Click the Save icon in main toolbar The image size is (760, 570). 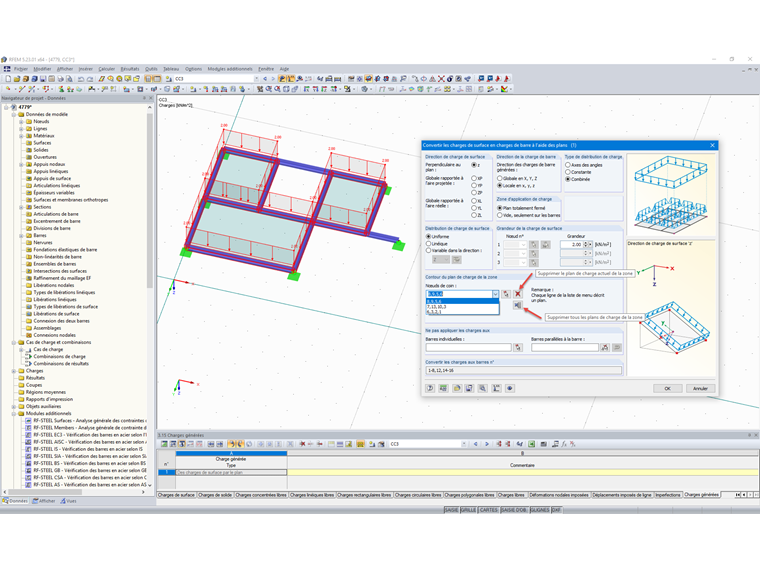coord(43,79)
